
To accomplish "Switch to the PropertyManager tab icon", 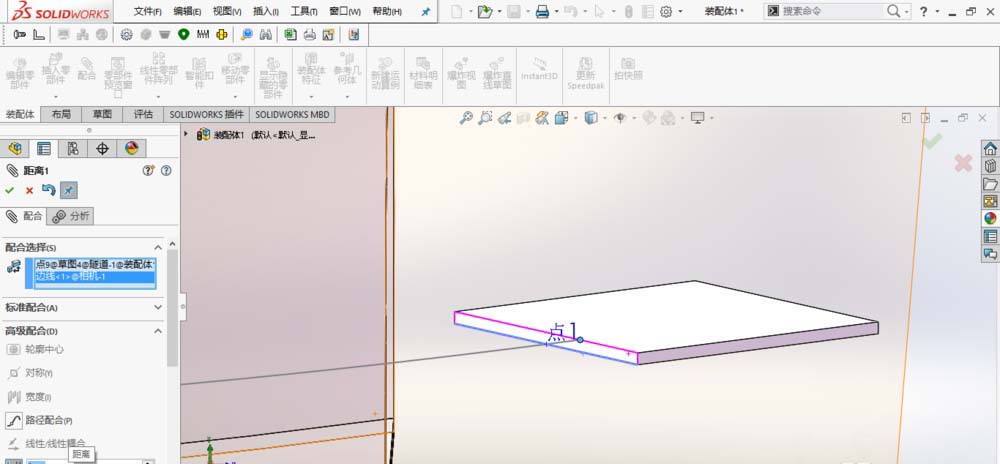I will 44,149.
